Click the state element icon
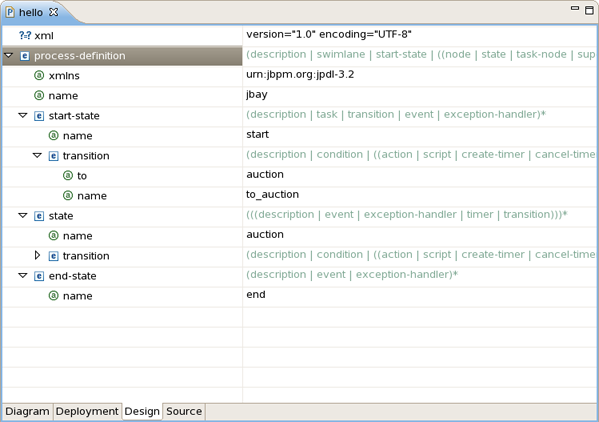The height and width of the screenshot is (422, 599). (x=39, y=216)
